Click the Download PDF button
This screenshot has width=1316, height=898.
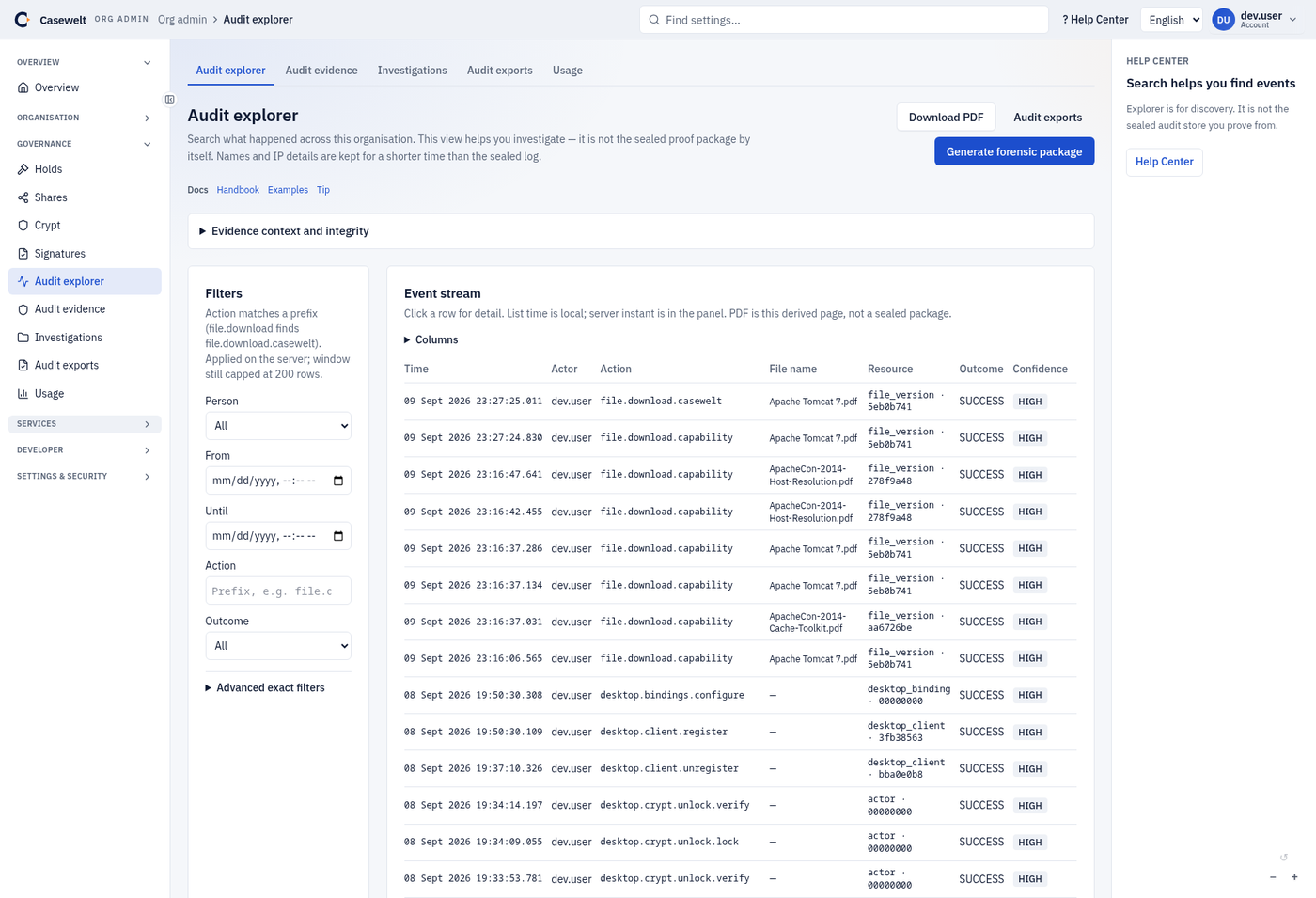coord(946,118)
